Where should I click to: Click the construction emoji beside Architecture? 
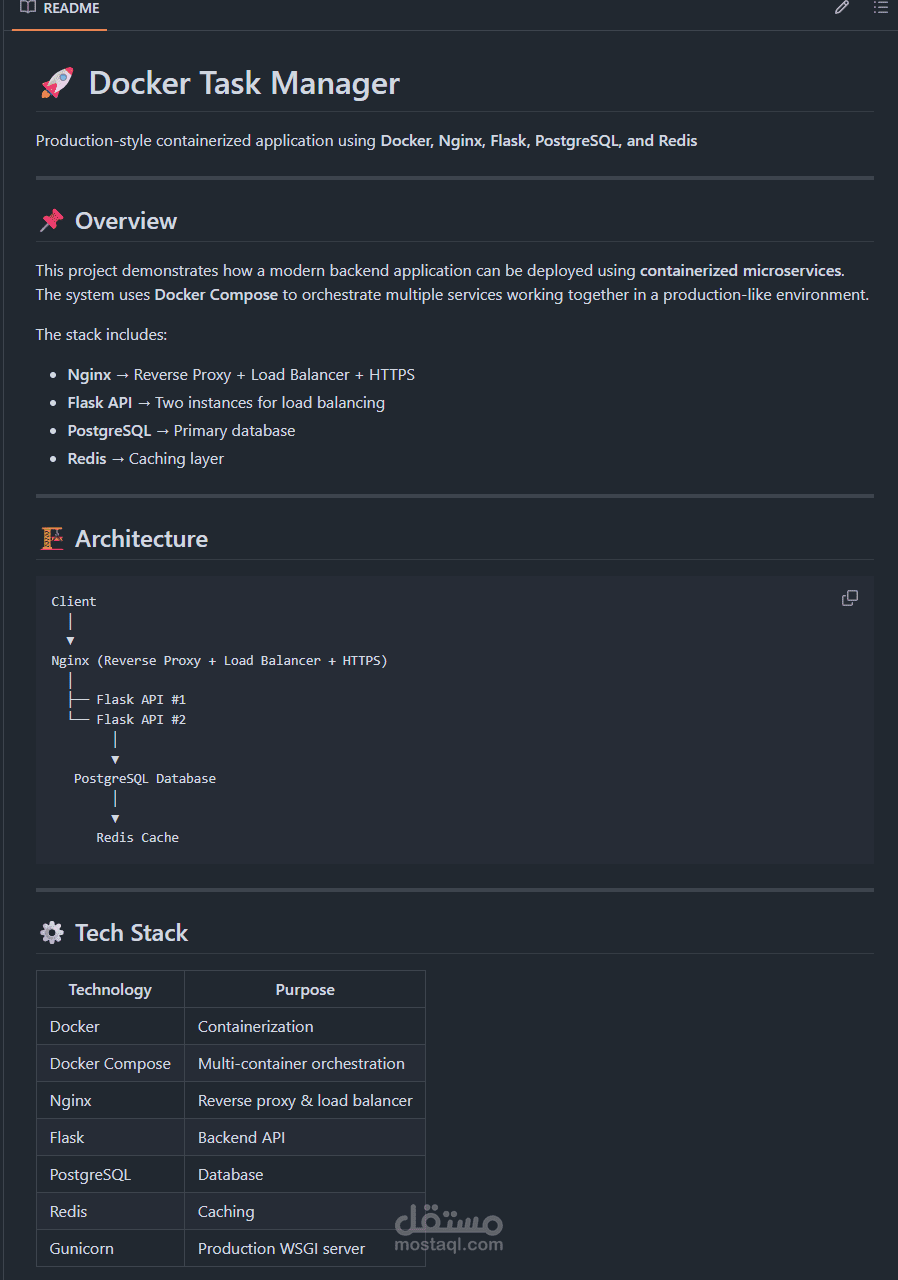click(x=51, y=539)
